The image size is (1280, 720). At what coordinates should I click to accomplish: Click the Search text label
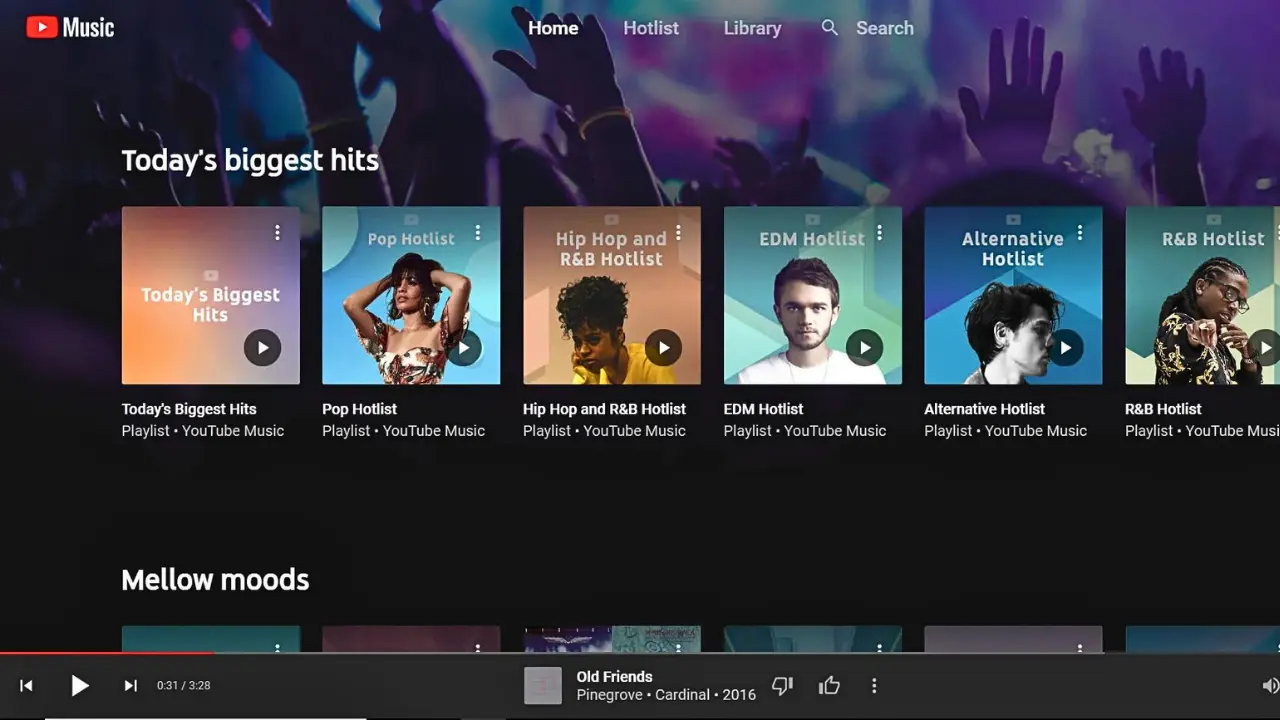[885, 28]
